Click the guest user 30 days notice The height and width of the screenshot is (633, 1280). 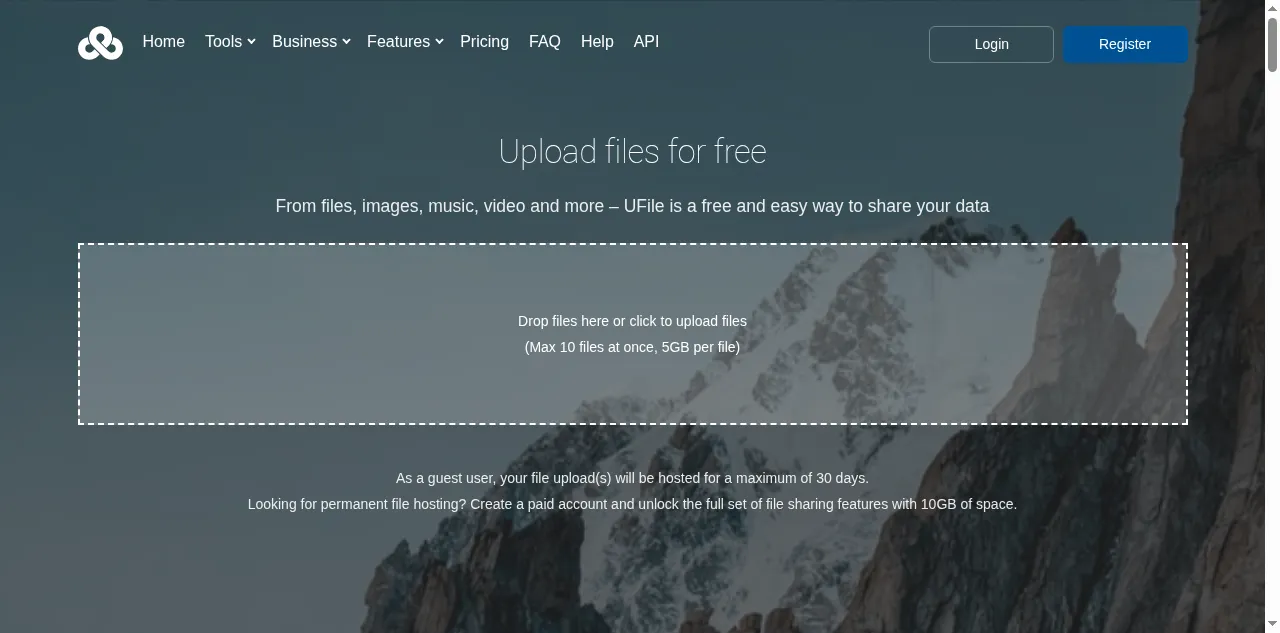coord(633,478)
